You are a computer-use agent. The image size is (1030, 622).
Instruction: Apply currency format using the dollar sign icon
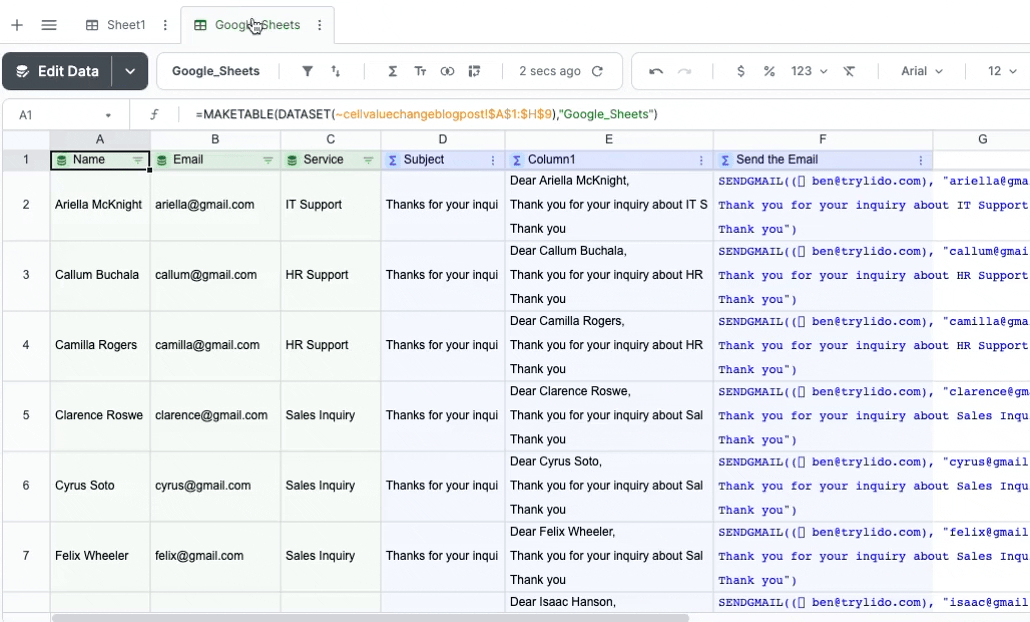740,71
